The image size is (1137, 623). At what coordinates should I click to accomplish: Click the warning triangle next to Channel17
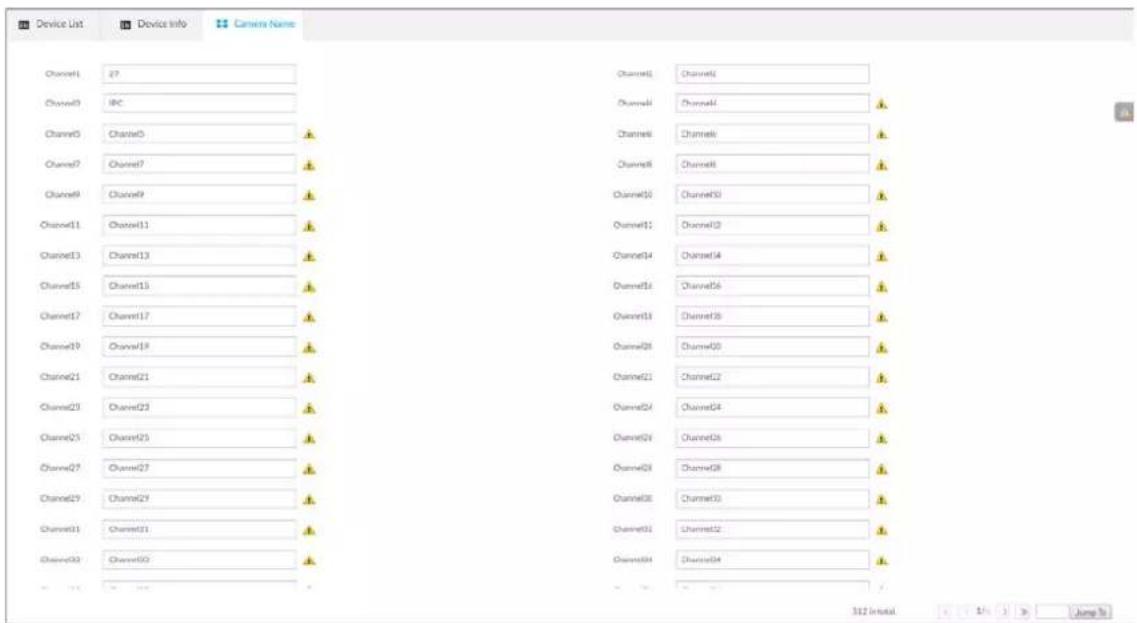310,317
